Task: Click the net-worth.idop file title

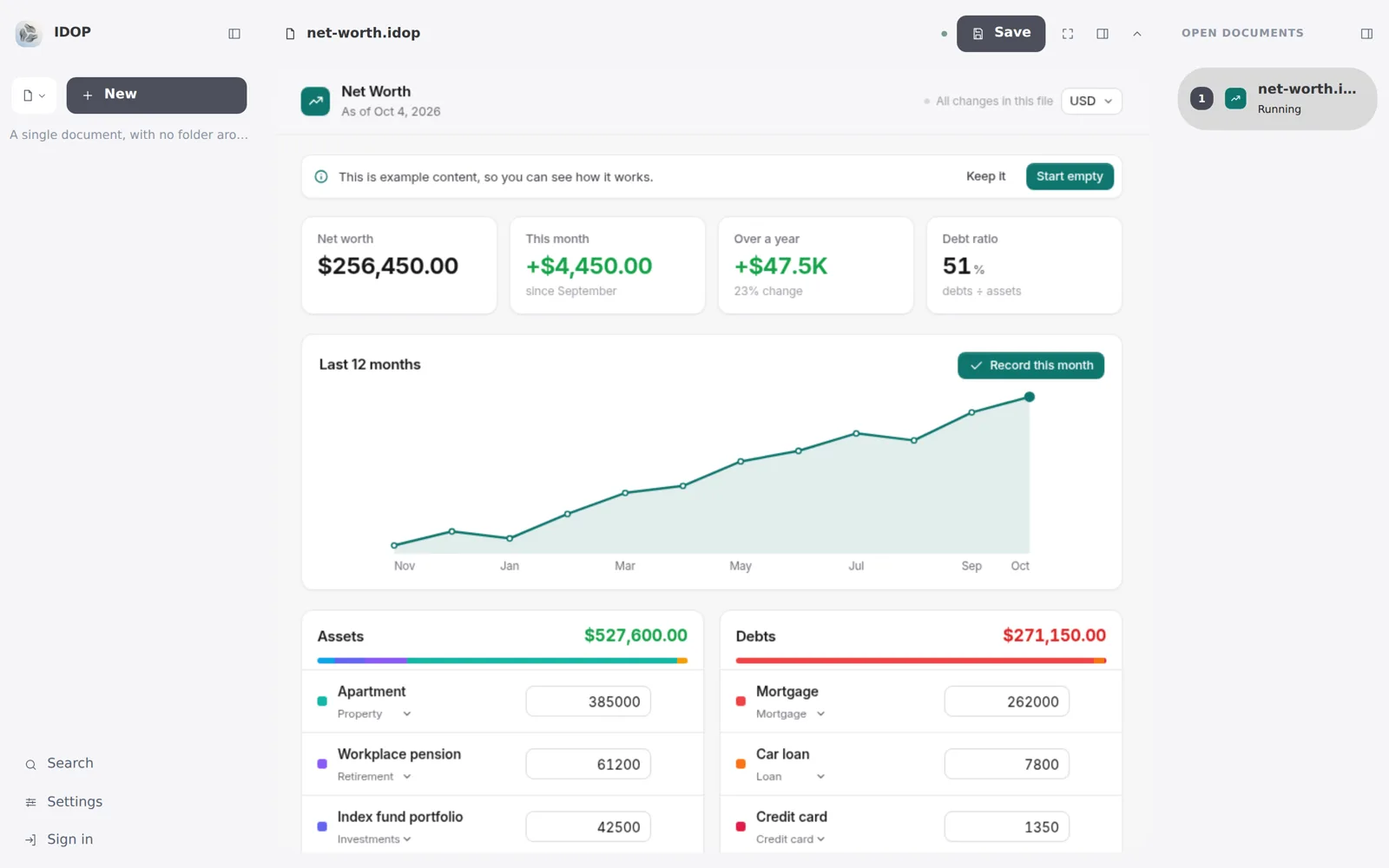Action: pyautogui.click(x=363, y=33)
